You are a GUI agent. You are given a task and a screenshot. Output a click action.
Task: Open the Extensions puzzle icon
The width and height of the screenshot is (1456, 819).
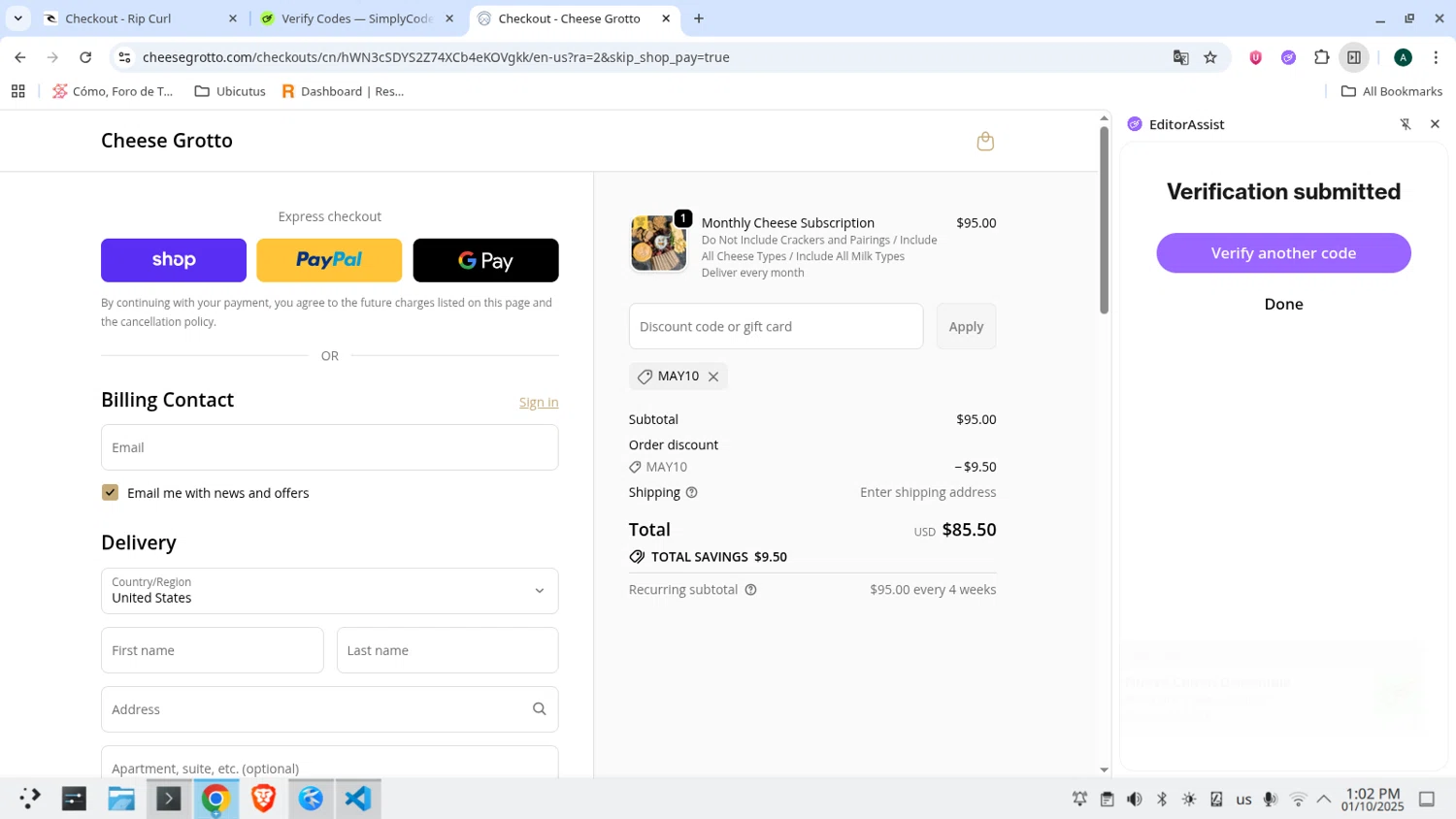[x=1321, y=57]
